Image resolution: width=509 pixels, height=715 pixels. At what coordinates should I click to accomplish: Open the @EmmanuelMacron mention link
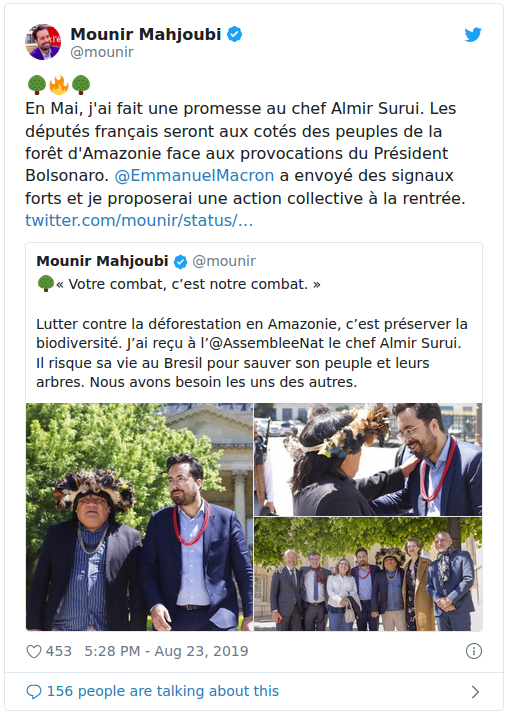pyautogui.click(x=194, y=176)
